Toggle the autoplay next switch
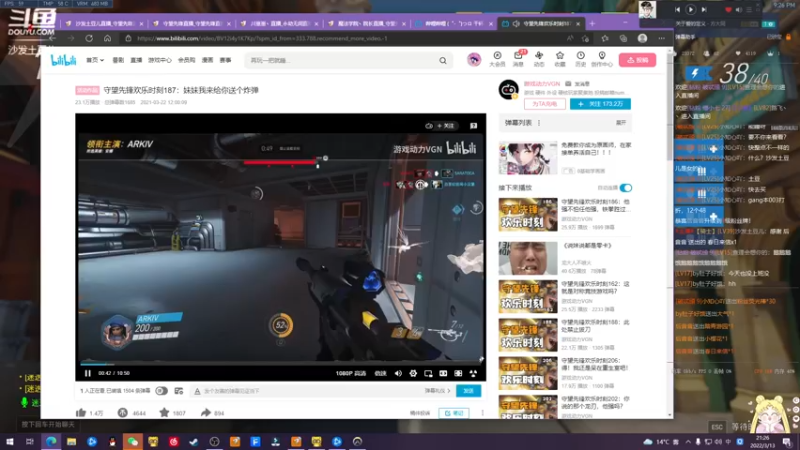The width and height of the screenshot is (800, 450). 626,188
